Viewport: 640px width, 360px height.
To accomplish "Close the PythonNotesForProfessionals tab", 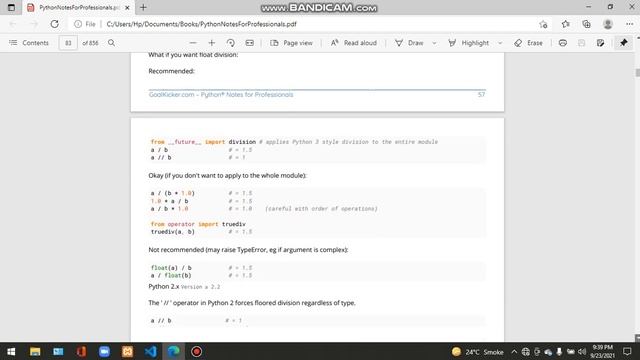I will 127,7.
